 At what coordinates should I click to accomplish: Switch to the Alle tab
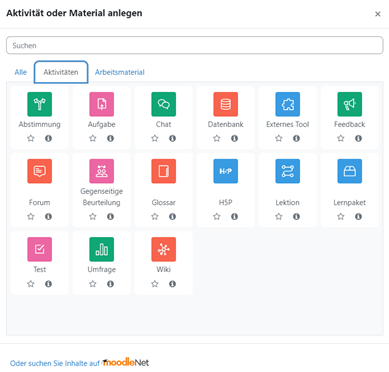[20, 72]
